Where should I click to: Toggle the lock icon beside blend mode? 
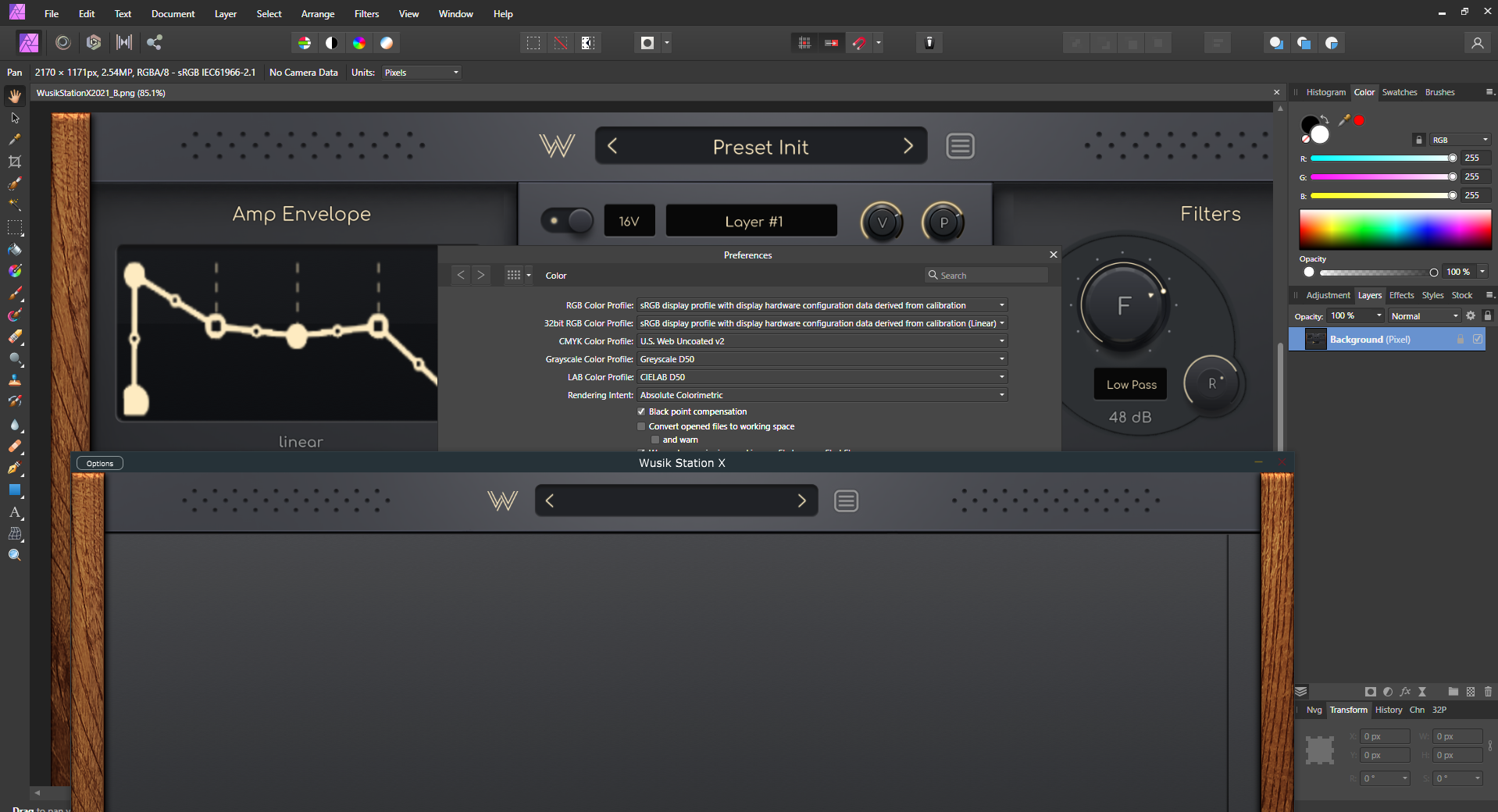(1488, 315)
